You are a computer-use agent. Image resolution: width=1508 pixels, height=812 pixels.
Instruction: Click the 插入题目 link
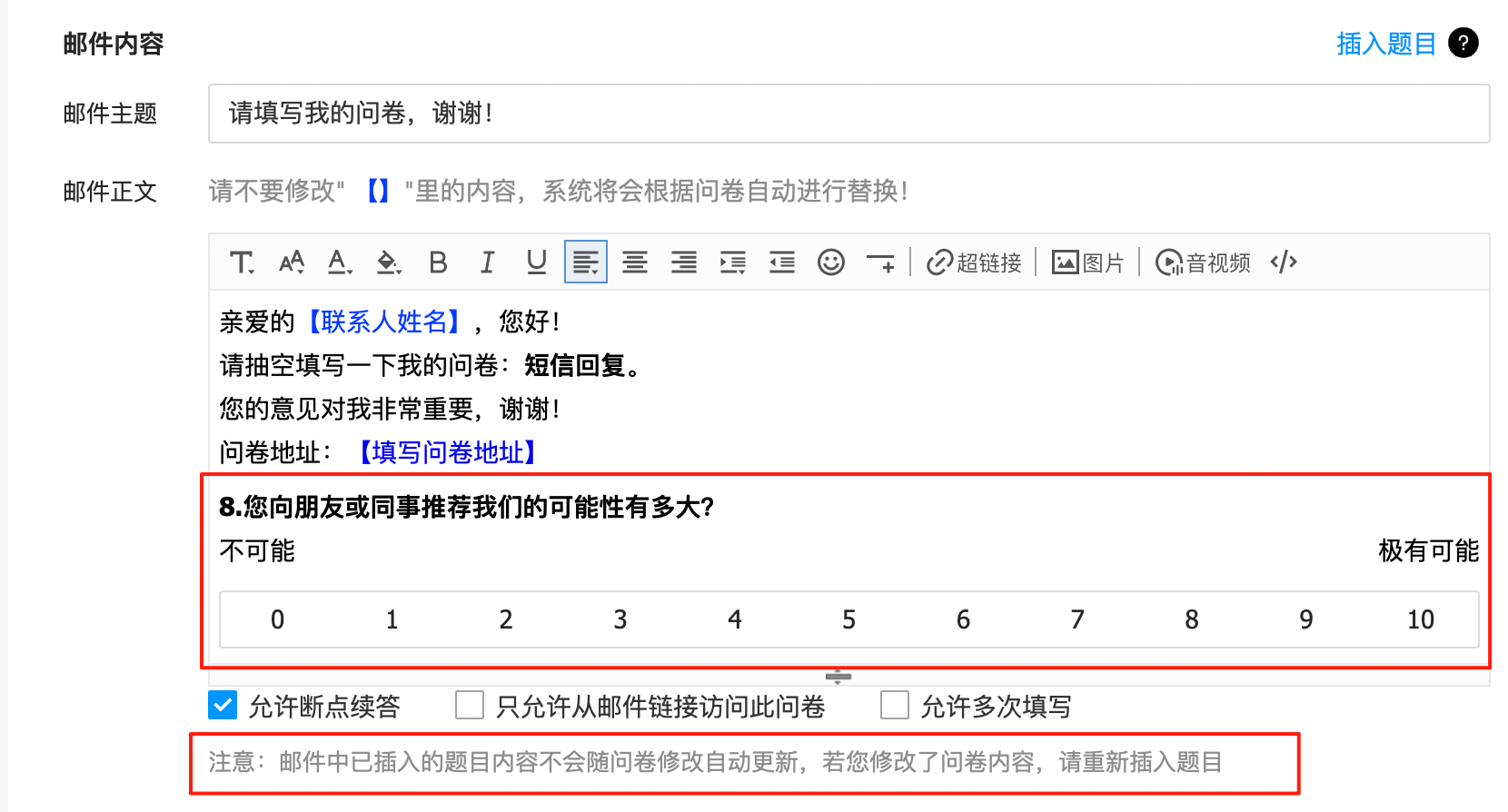(1386, 43)
